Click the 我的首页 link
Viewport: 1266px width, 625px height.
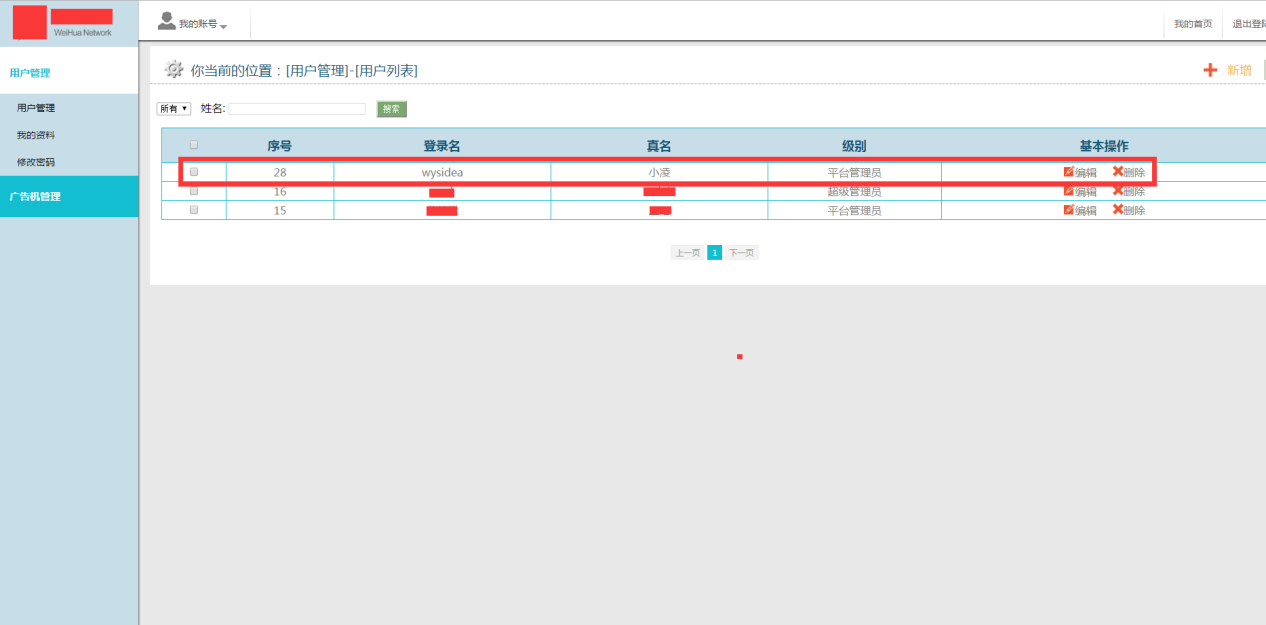pos(1193,24)
